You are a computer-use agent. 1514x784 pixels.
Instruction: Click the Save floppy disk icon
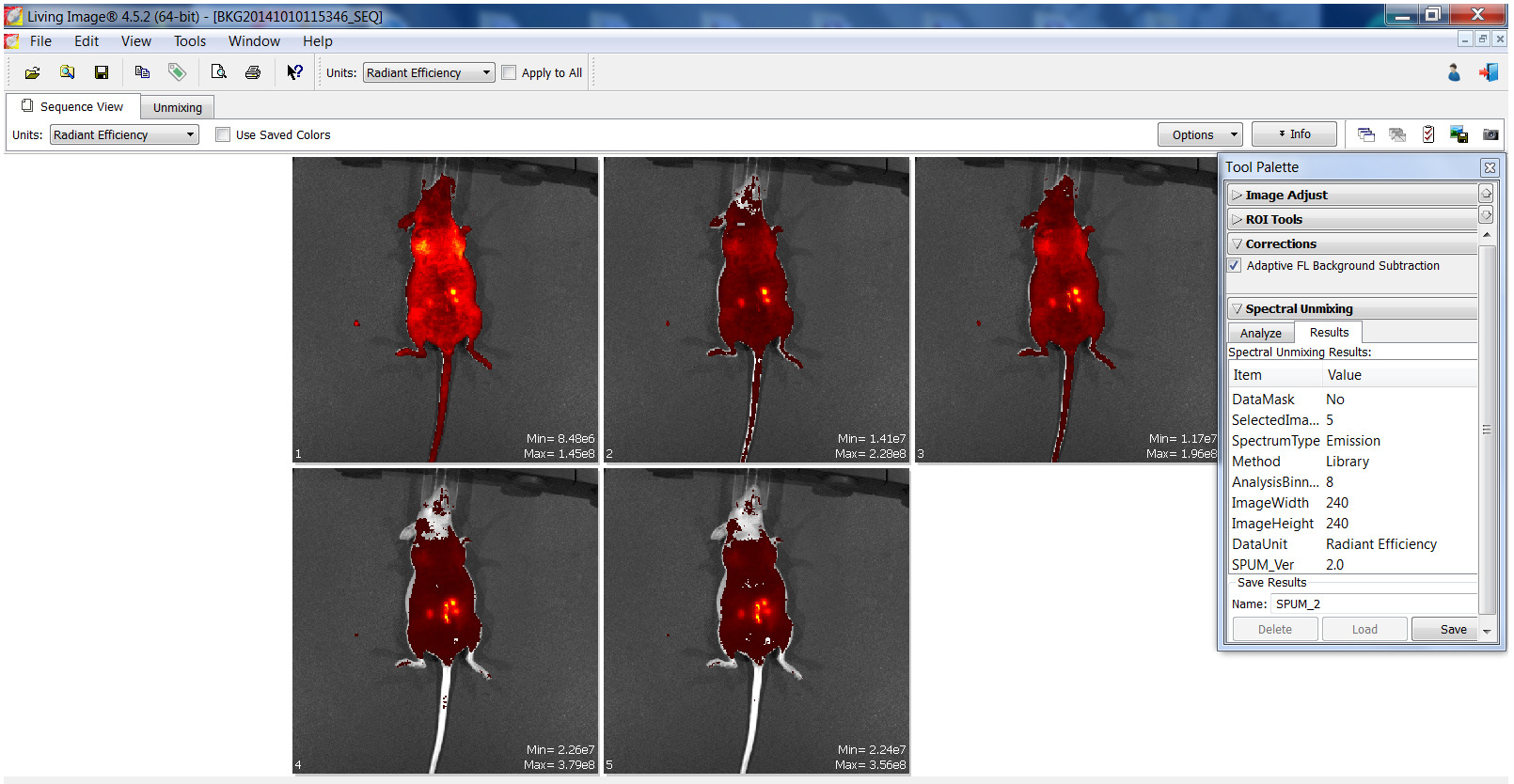(x=102, y=72)
